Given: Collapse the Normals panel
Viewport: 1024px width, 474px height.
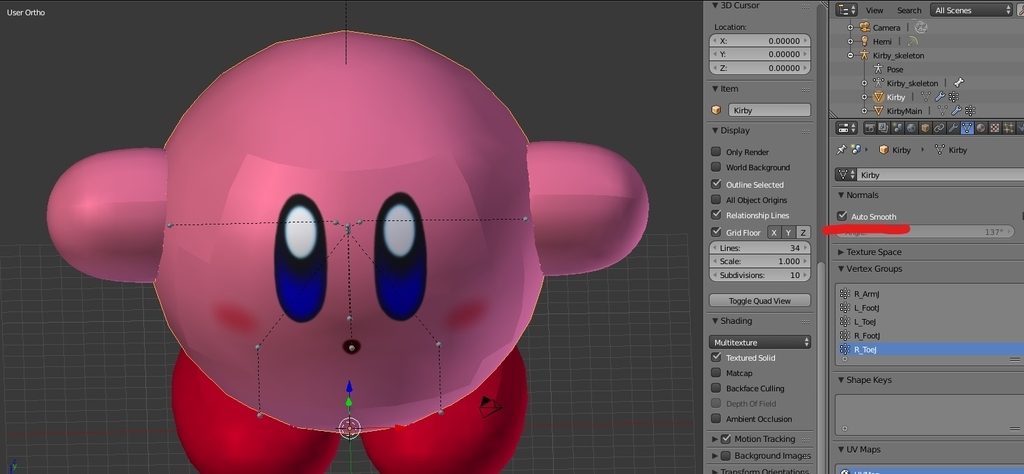Looking at the screenshot, I should point(841,195).
